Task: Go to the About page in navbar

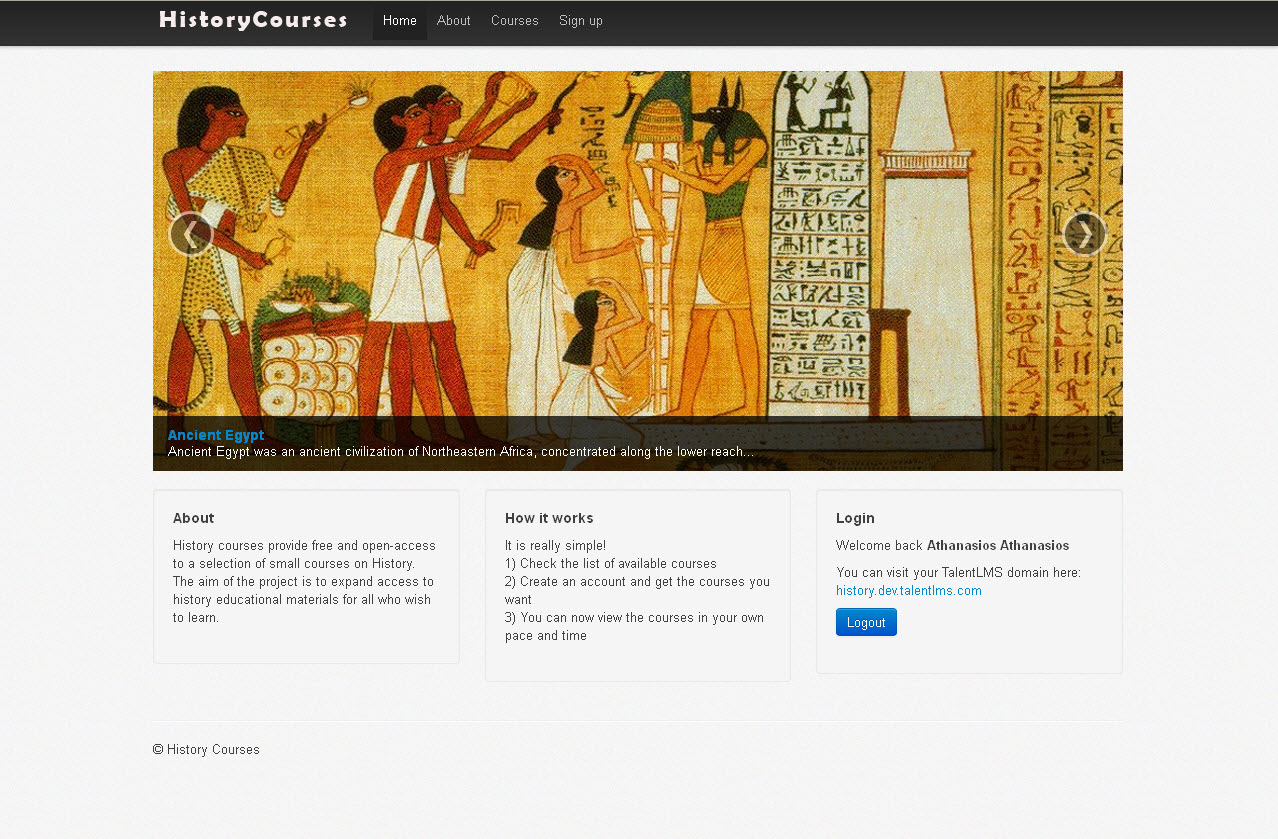Action: click(454, 21)
